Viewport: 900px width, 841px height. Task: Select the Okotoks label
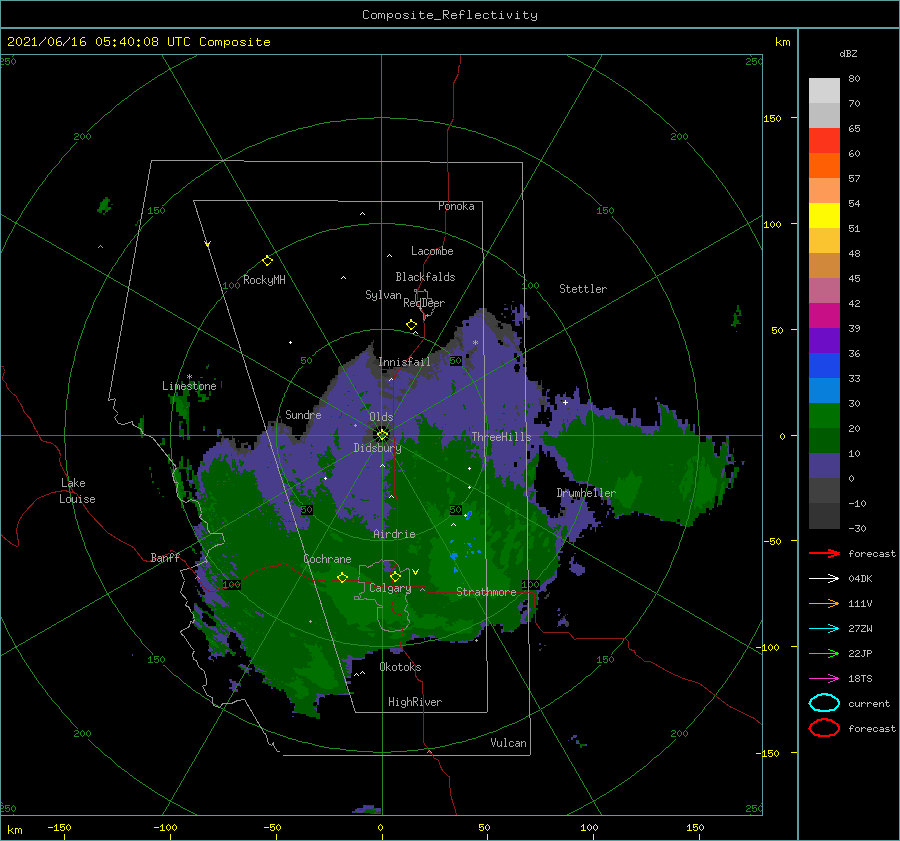(x=400, y=667)
